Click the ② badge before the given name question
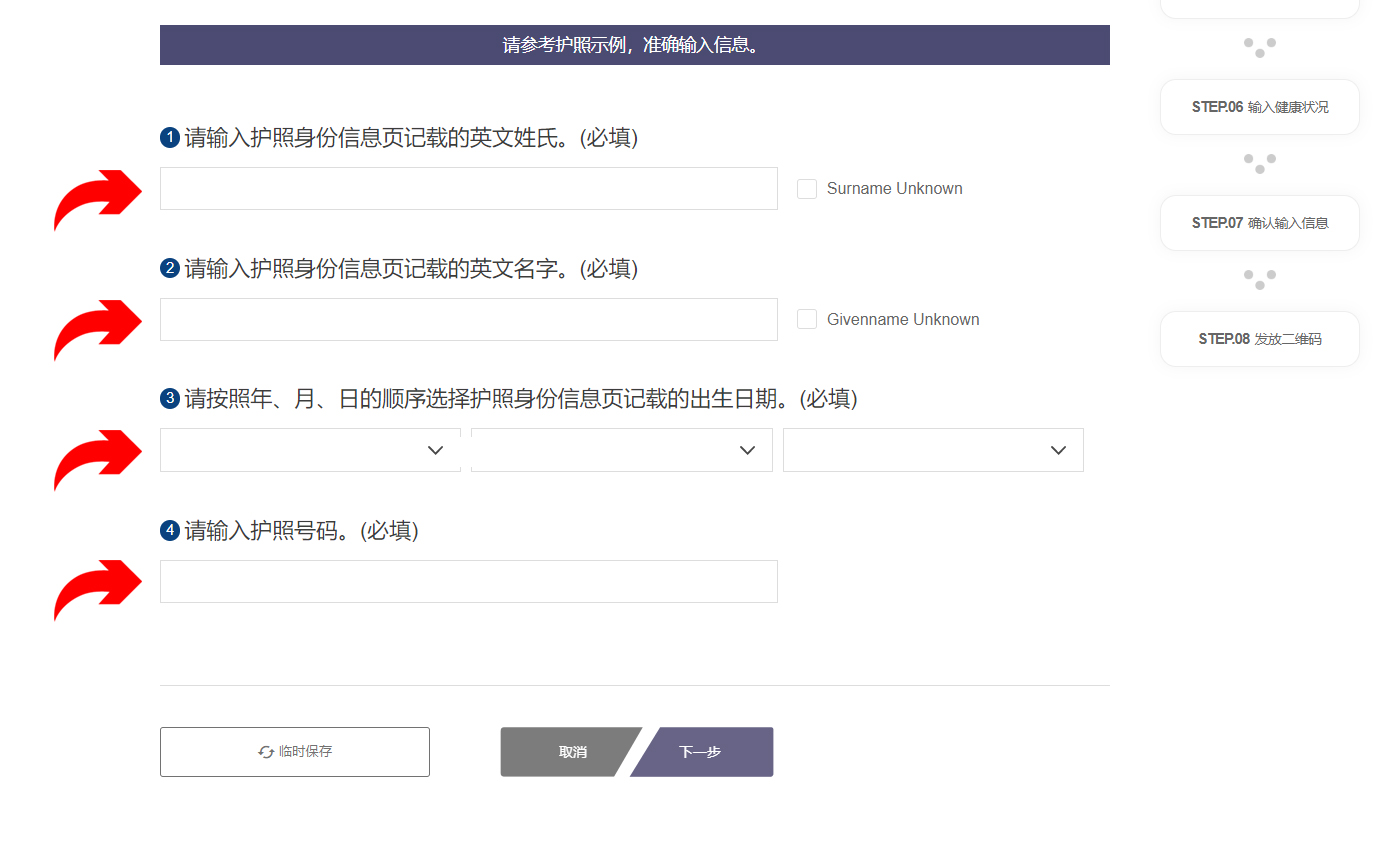 click(x=170, y=268)
